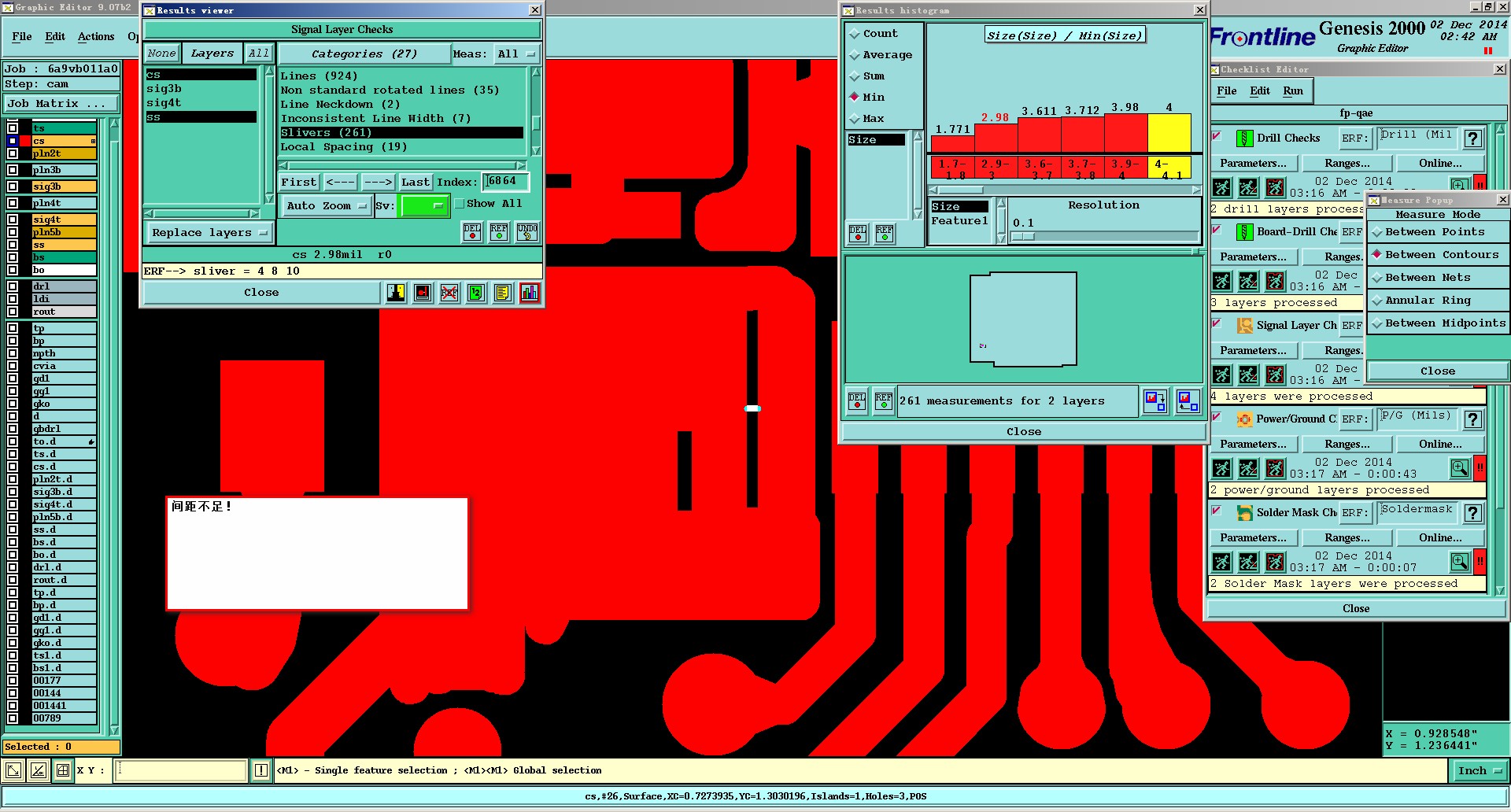Select the sig3b layer in Results viewer
Screen dimensions: 1511x812
[x=201, y=89]
